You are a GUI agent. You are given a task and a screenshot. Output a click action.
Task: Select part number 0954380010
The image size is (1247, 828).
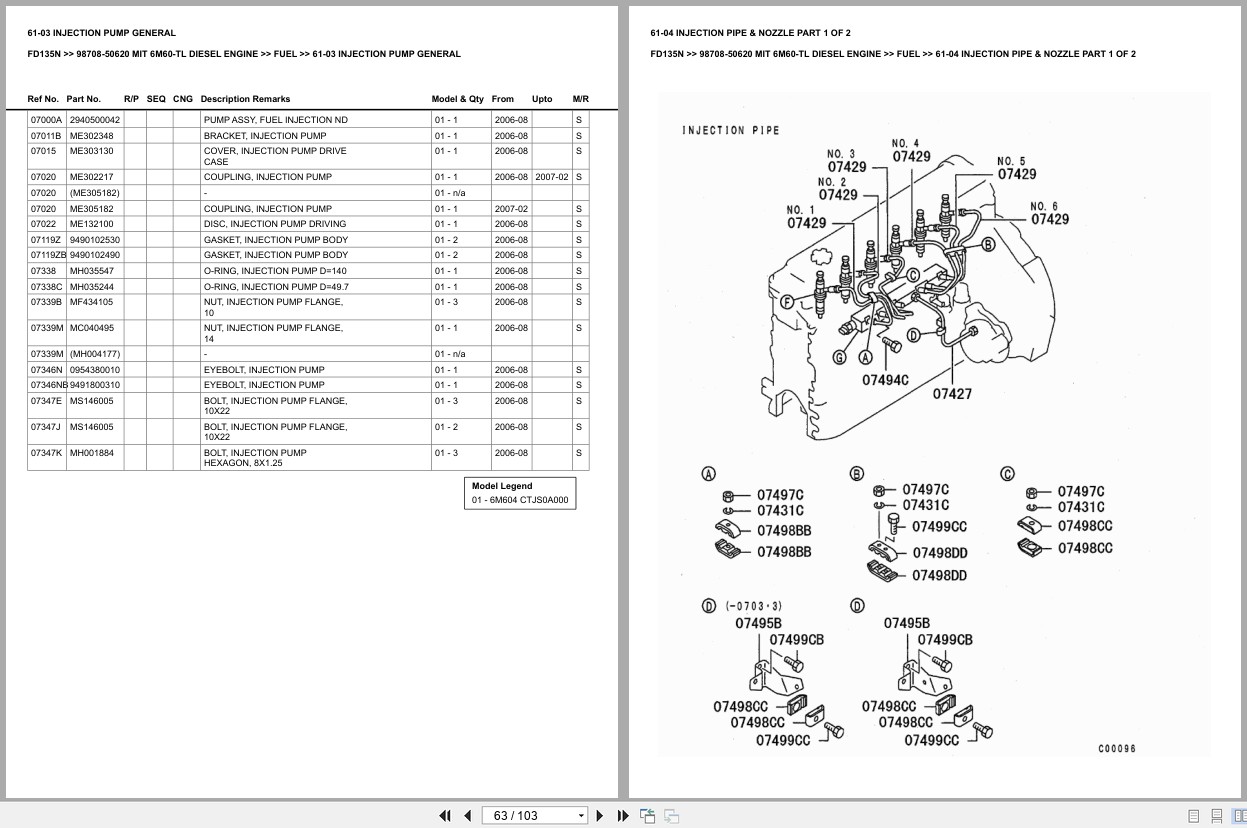[x=95, y=370]
